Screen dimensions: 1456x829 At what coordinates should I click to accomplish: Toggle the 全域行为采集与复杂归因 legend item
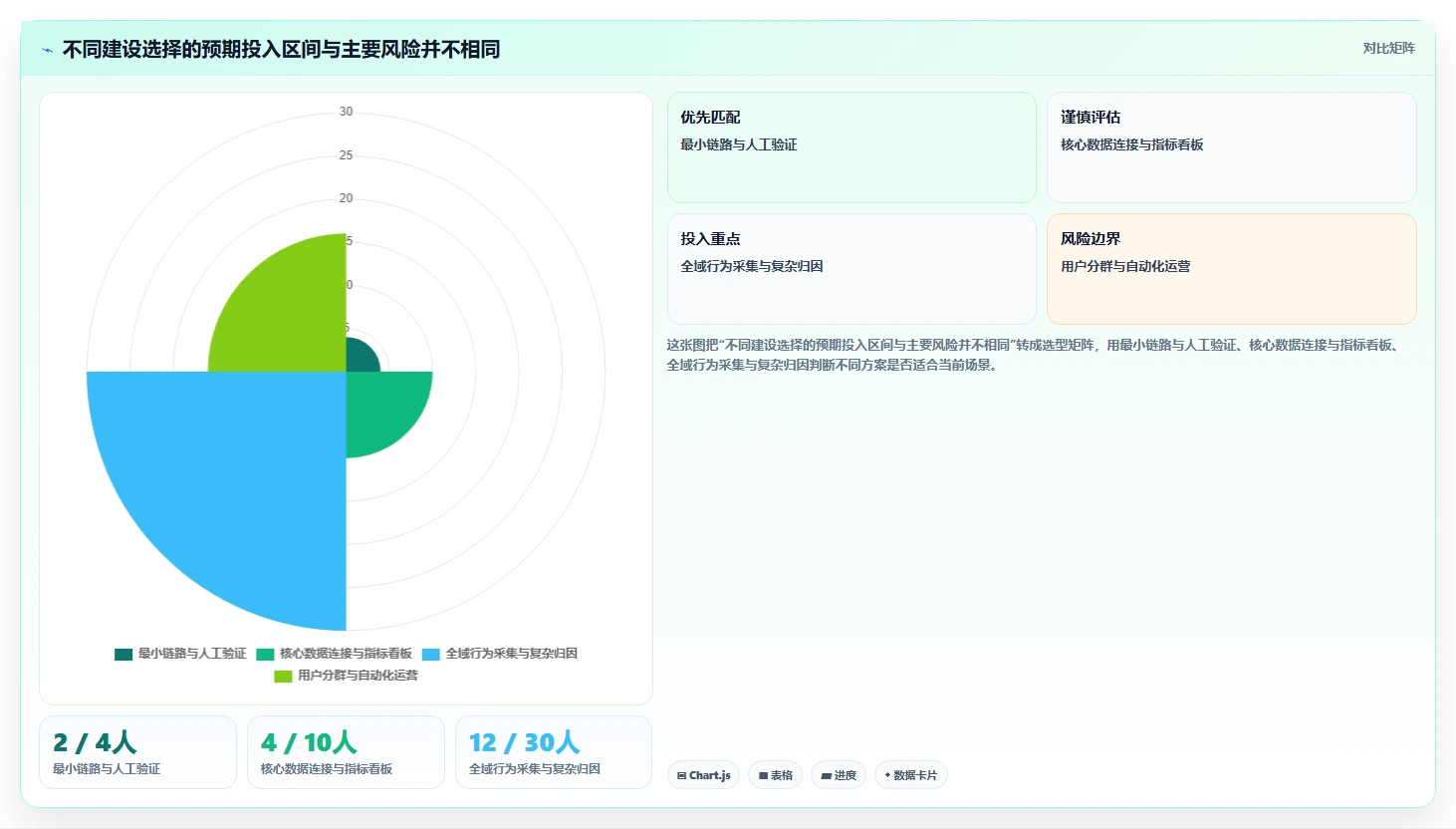coord(500,654)
